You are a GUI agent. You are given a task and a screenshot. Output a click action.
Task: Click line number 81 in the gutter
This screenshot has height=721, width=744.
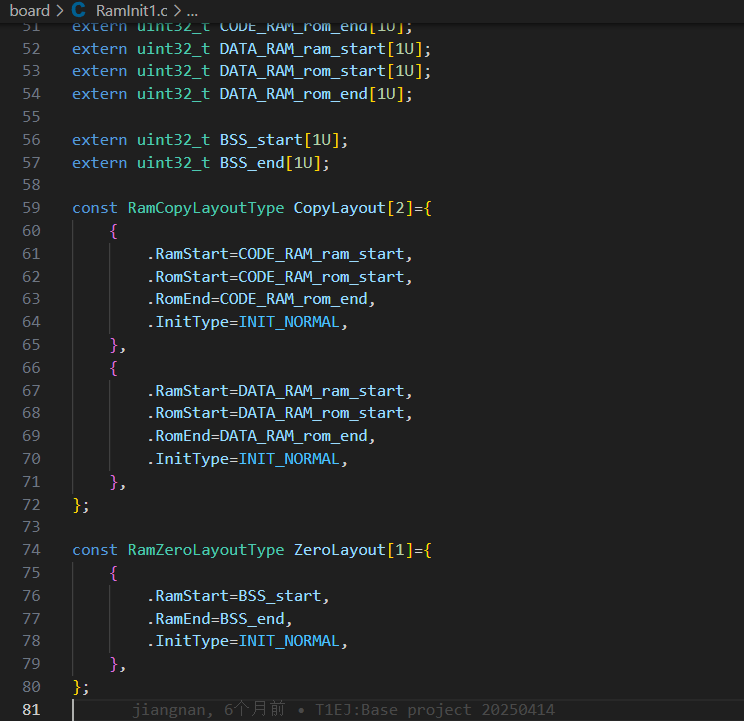point(30,709)
